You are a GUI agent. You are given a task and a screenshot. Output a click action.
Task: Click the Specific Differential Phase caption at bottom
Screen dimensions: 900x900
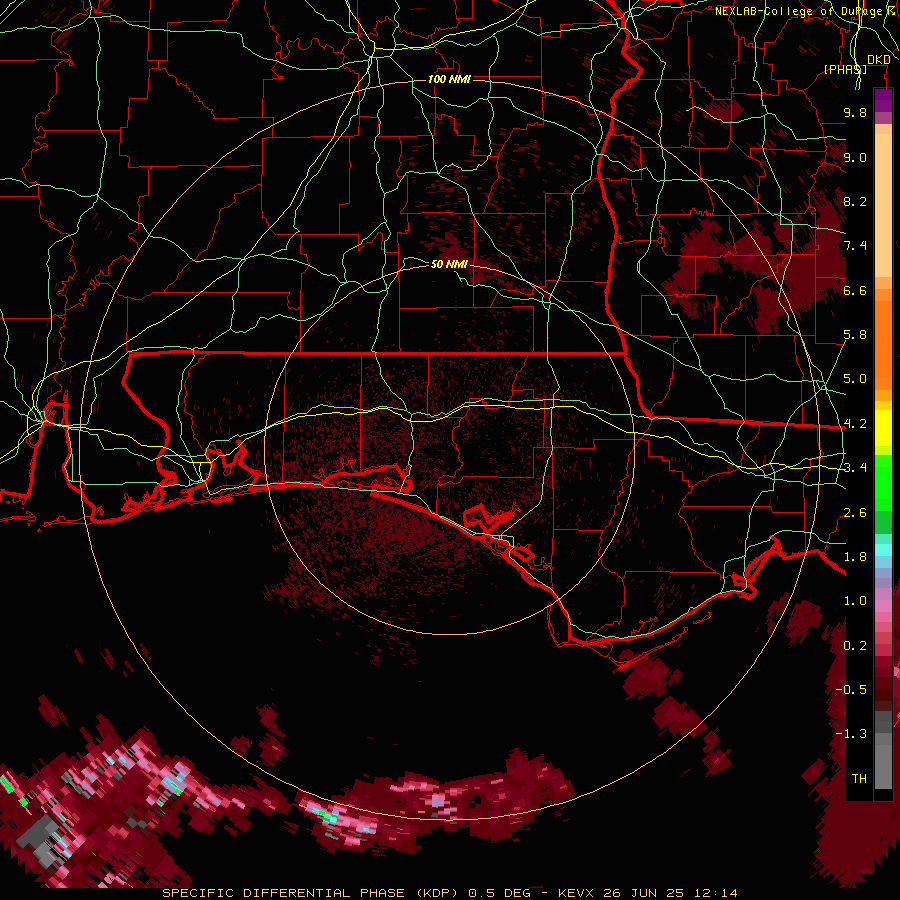click(x=449, y=893)
